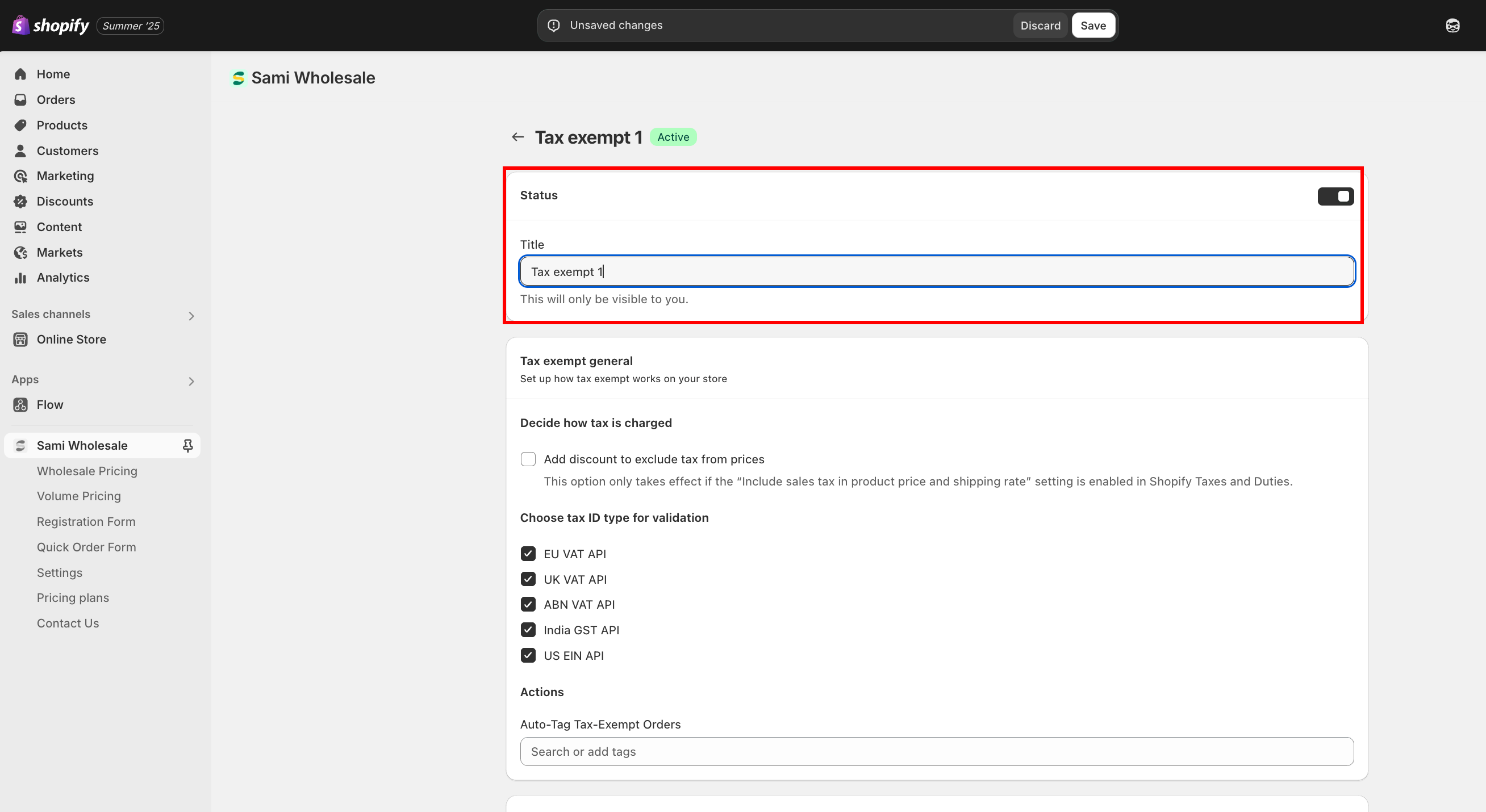Click the back arrow beside Tax exempt 1
This screenshot has height=812, width=1486.
[517, 137]
